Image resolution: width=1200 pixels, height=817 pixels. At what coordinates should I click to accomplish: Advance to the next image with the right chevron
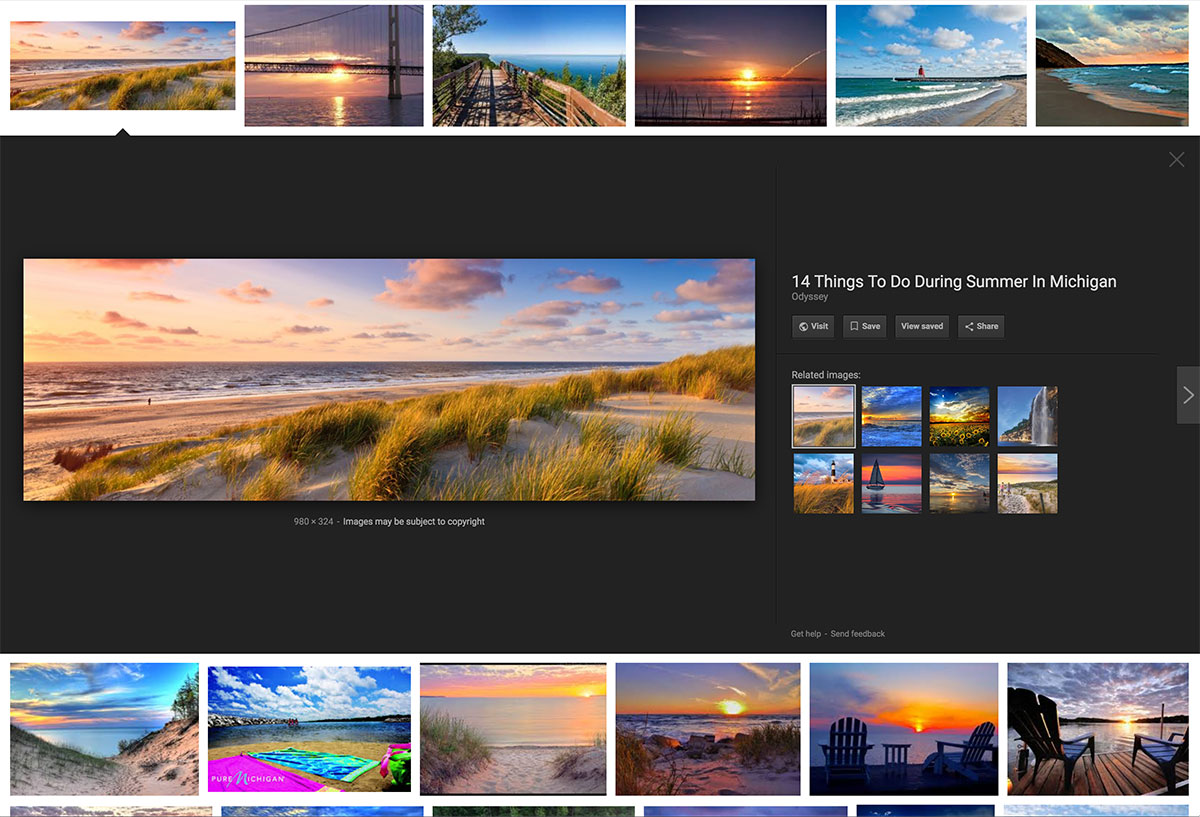click(1188, 395)
